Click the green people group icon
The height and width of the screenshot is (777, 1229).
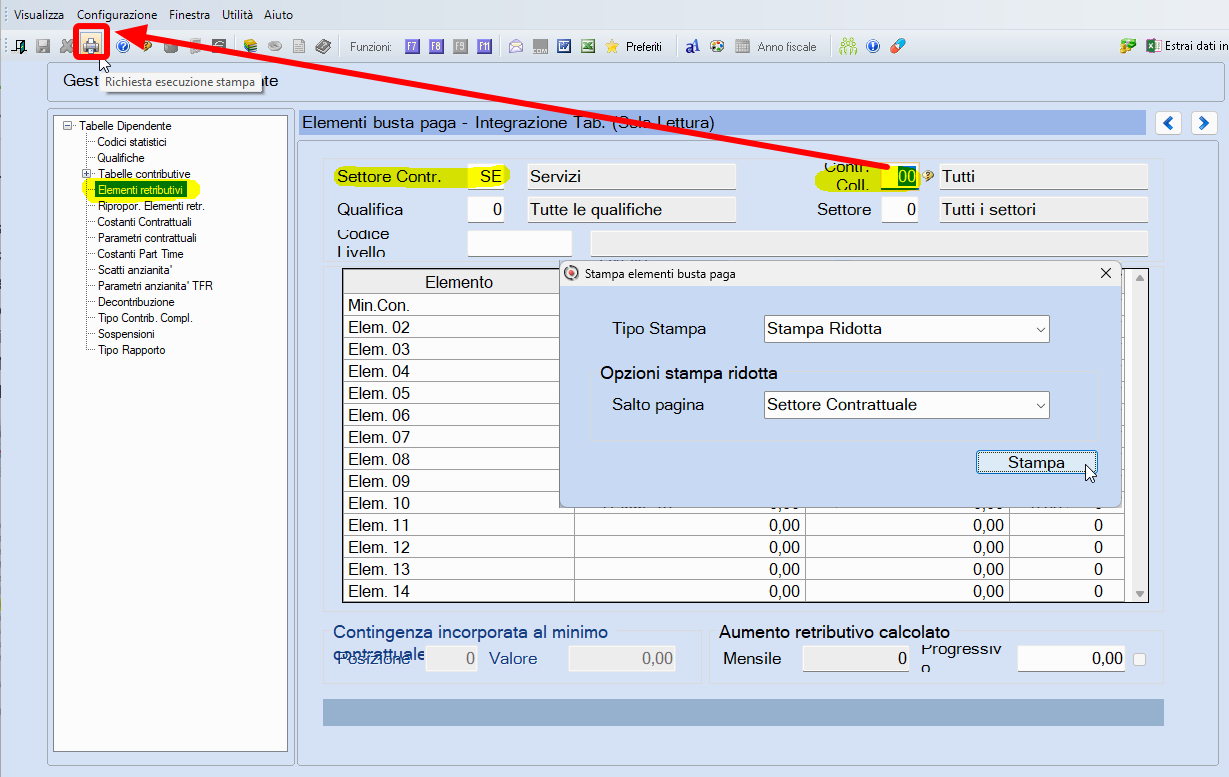click(849, 46)
